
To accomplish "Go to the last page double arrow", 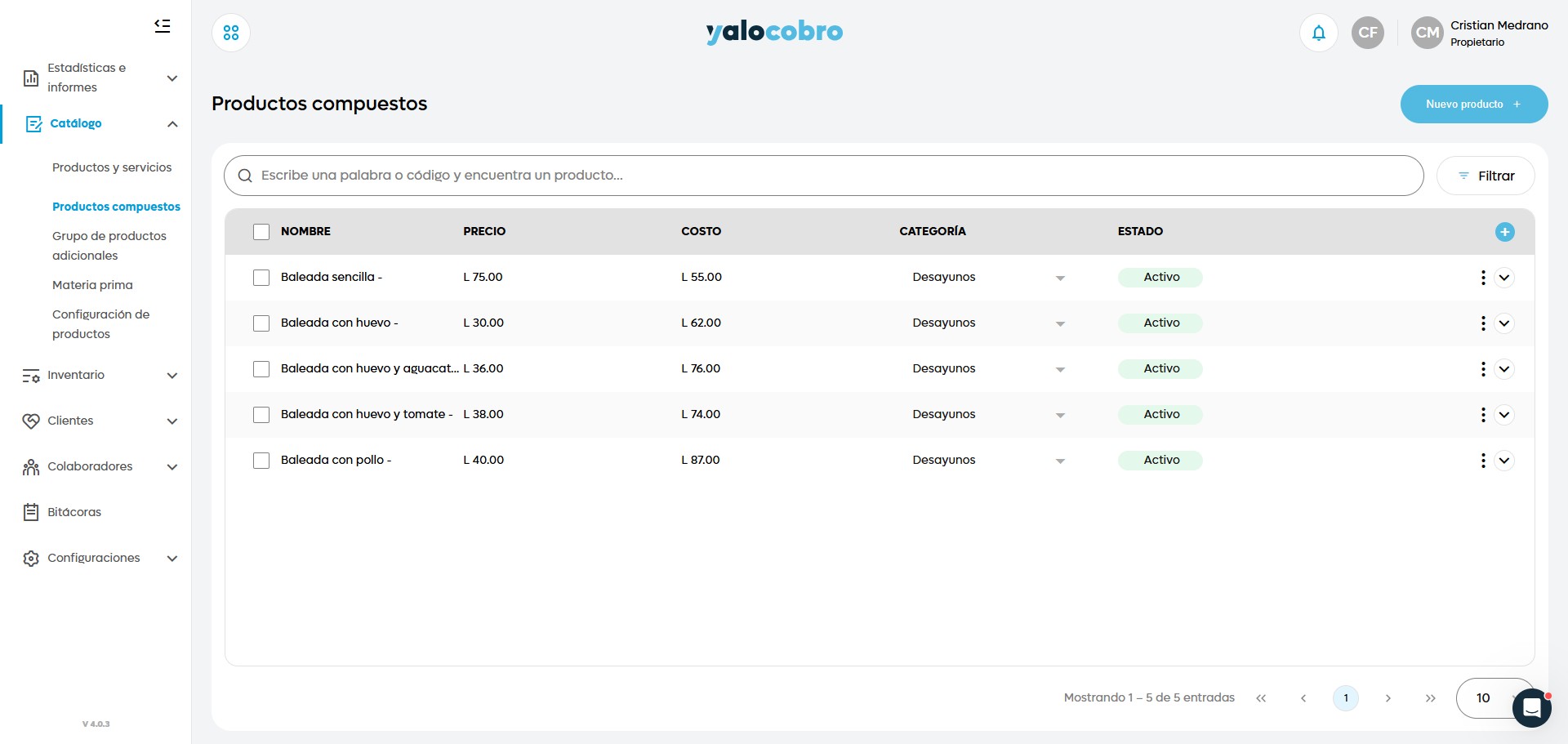I will click(x=1430, y=698).
